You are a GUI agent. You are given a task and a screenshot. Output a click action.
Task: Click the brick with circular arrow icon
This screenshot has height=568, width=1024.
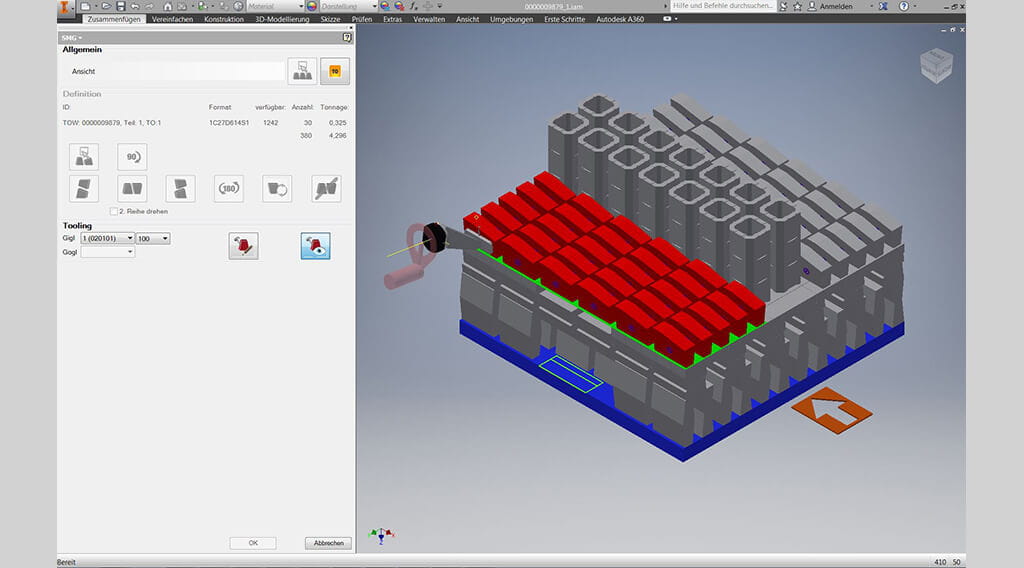tap(277, 189)
